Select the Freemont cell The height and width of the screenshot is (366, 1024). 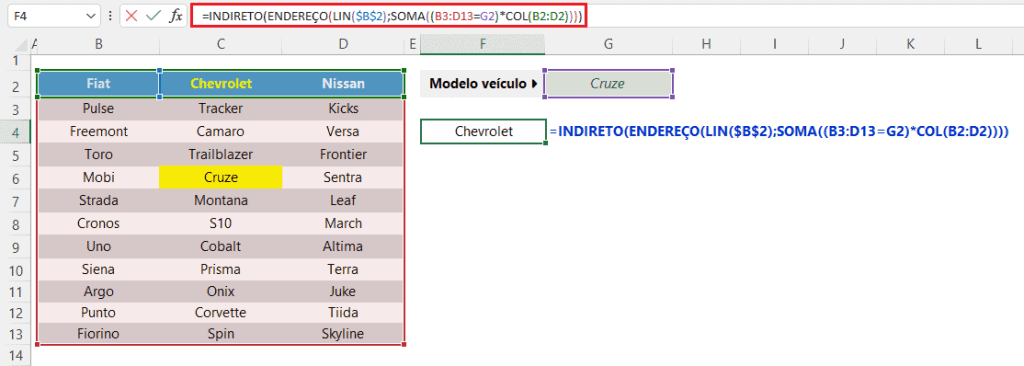(98, 131)
